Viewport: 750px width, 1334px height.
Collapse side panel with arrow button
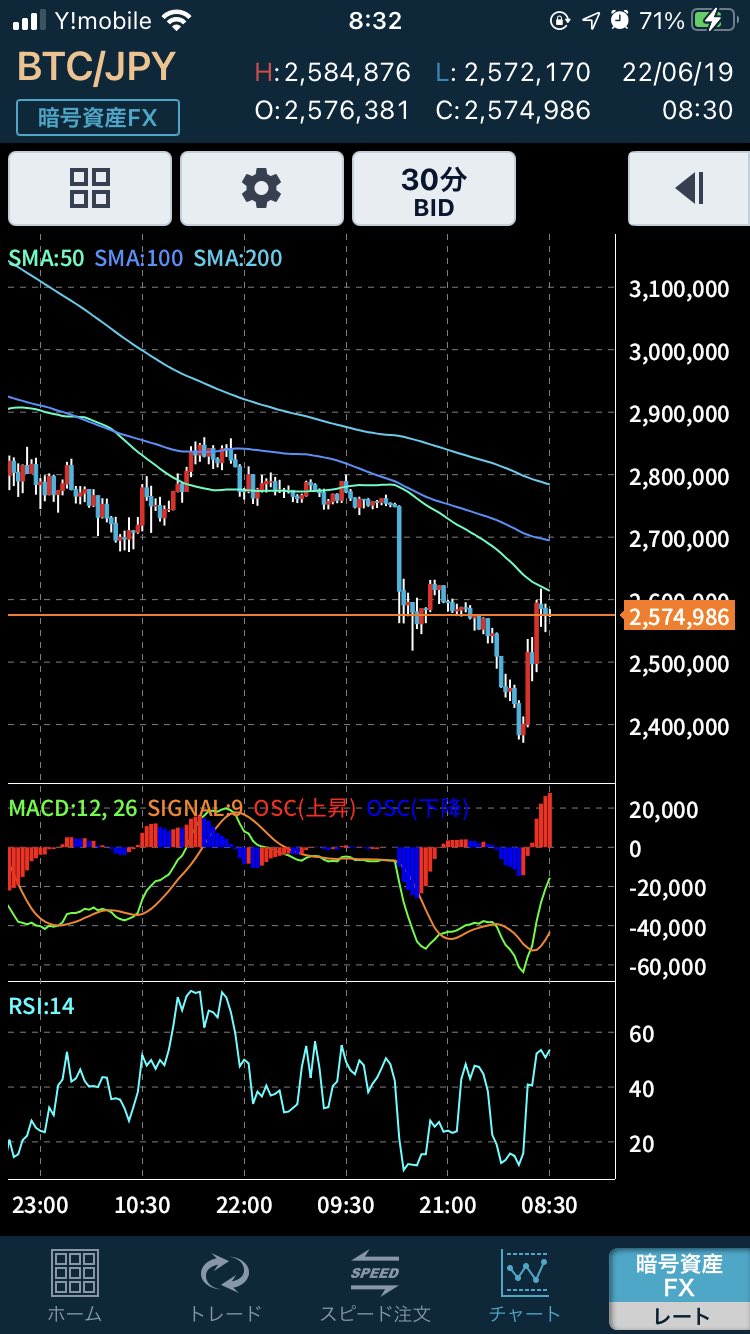[x=689, y=189]
